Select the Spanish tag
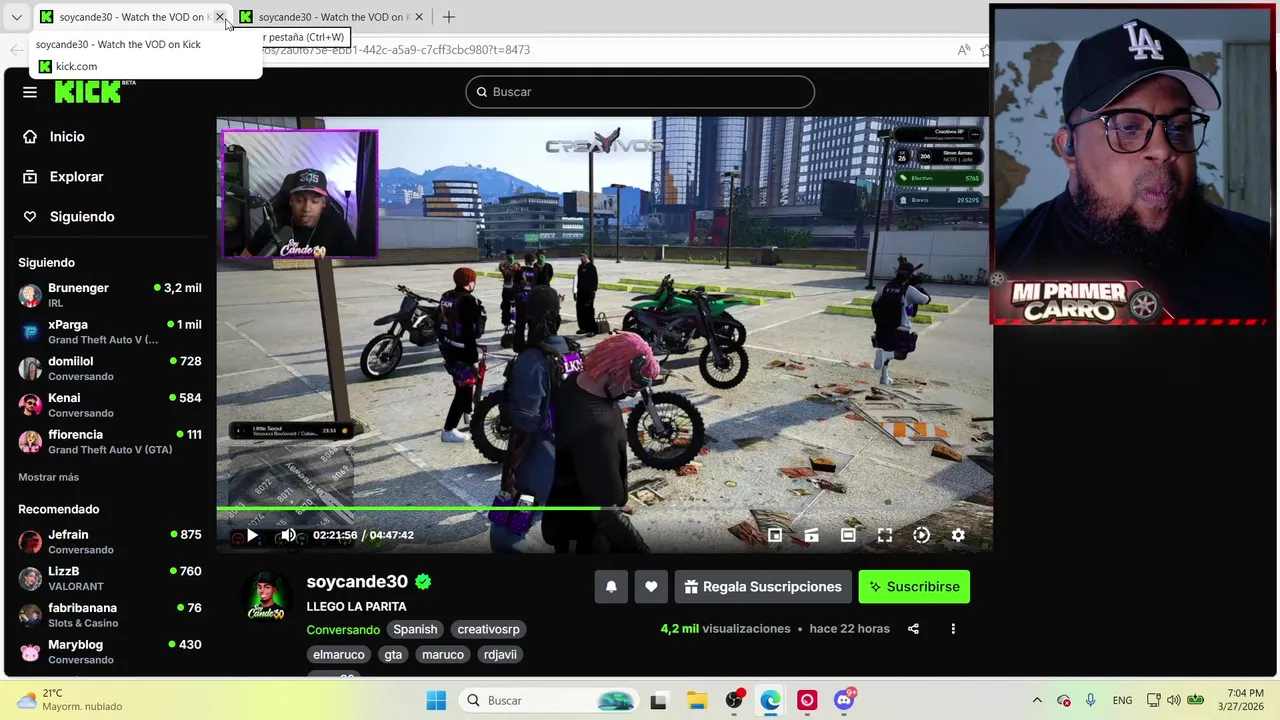The width and height of the screenshot is (1280, 720). [415, 629]
